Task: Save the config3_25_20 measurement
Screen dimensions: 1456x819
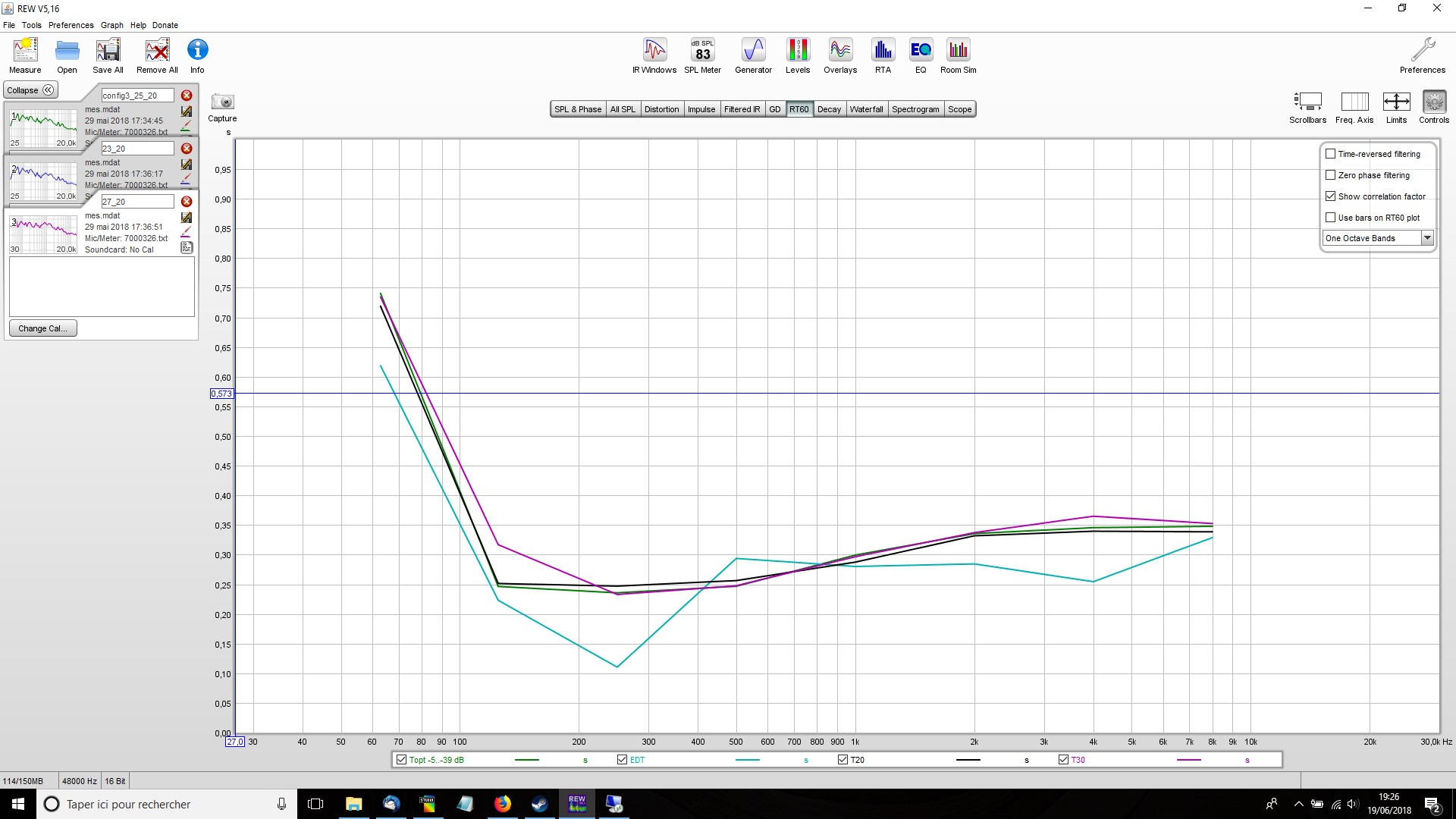Action: tap(187, 111)
